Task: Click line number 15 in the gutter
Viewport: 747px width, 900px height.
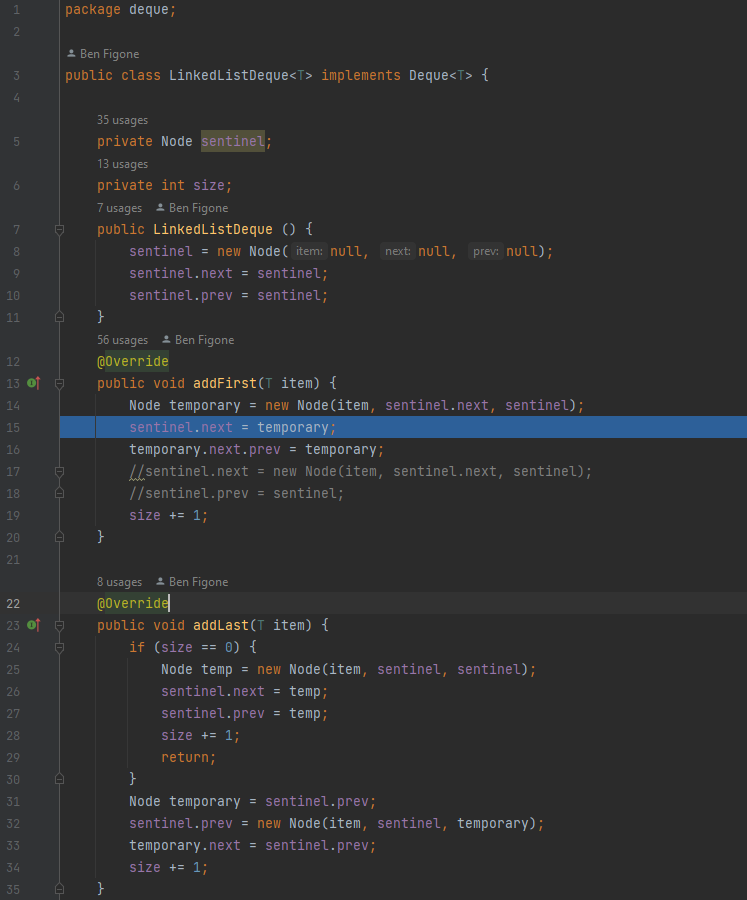Action: [13, 428]
